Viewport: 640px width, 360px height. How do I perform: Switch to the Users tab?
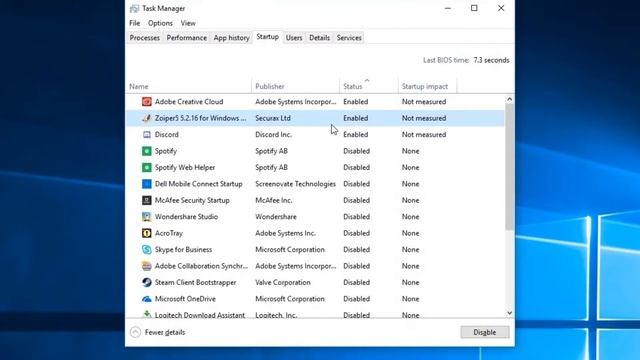click(x=294, y=38)
